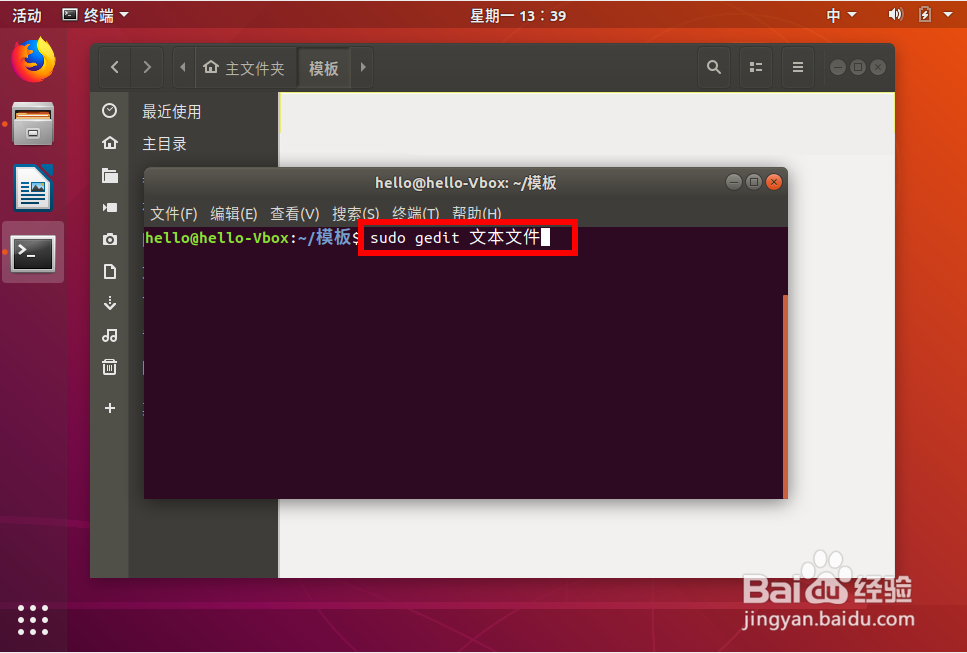Open the Videos sidebar icon
The width and height of the screenshot is (967, 653).
pyautogui.click(x=110, y=207)
